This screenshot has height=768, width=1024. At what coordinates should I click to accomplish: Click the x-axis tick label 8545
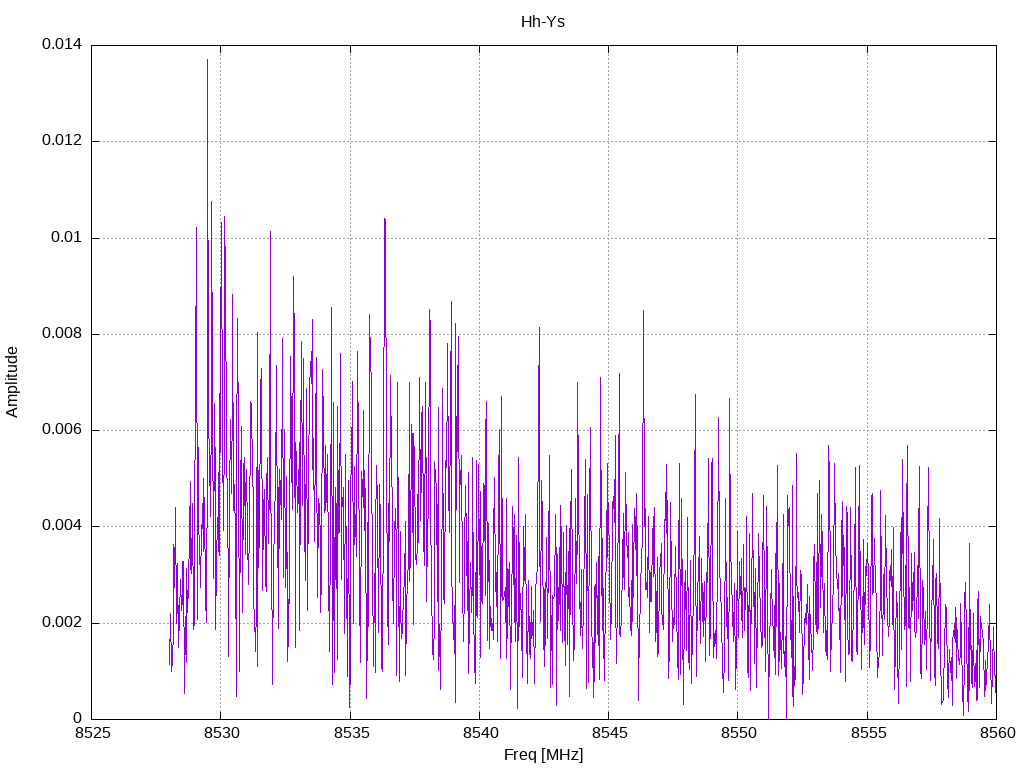pyautogui.click(x=609, y=733)
